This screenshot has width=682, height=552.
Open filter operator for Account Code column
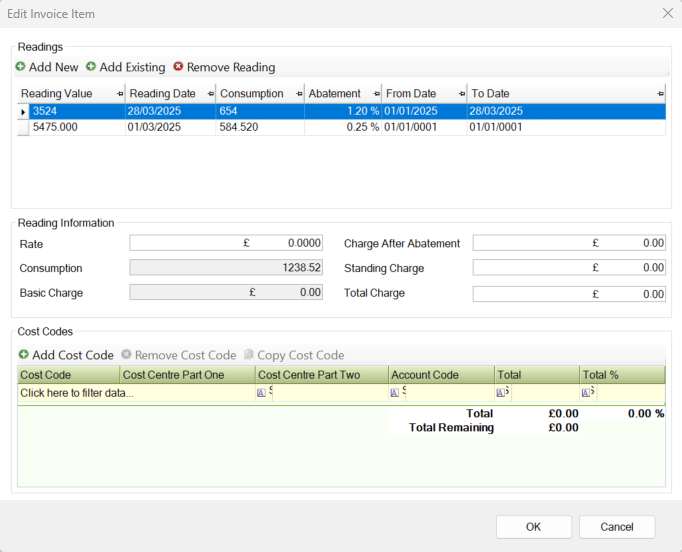click(x=395, y=393)
